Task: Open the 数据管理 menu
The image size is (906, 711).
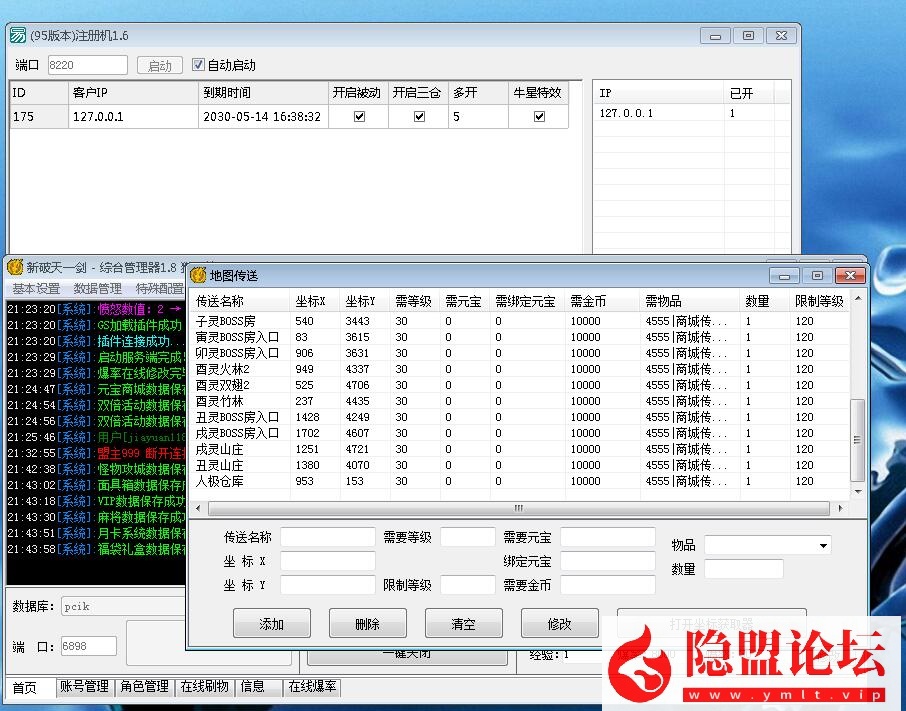Action: (97, 289)
